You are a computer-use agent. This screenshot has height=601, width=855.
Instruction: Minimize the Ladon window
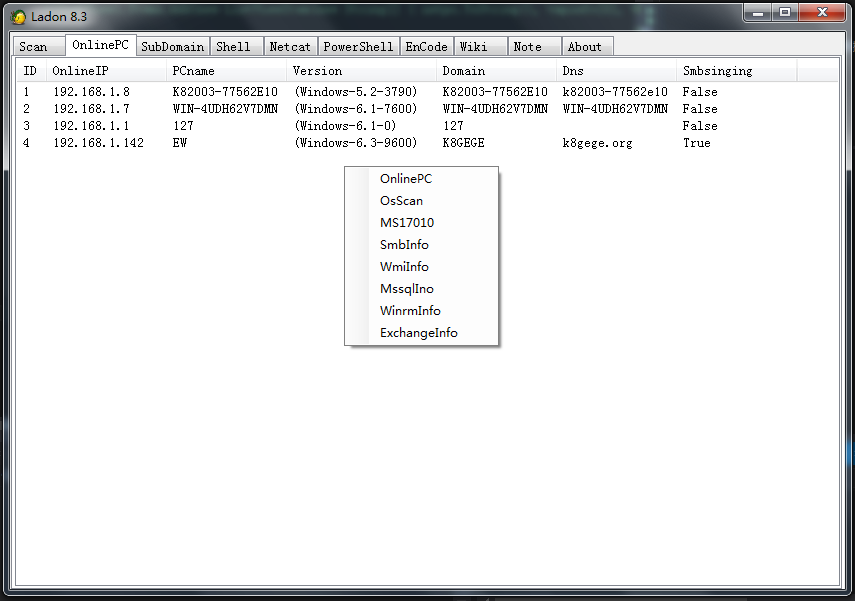coord(758,13)
